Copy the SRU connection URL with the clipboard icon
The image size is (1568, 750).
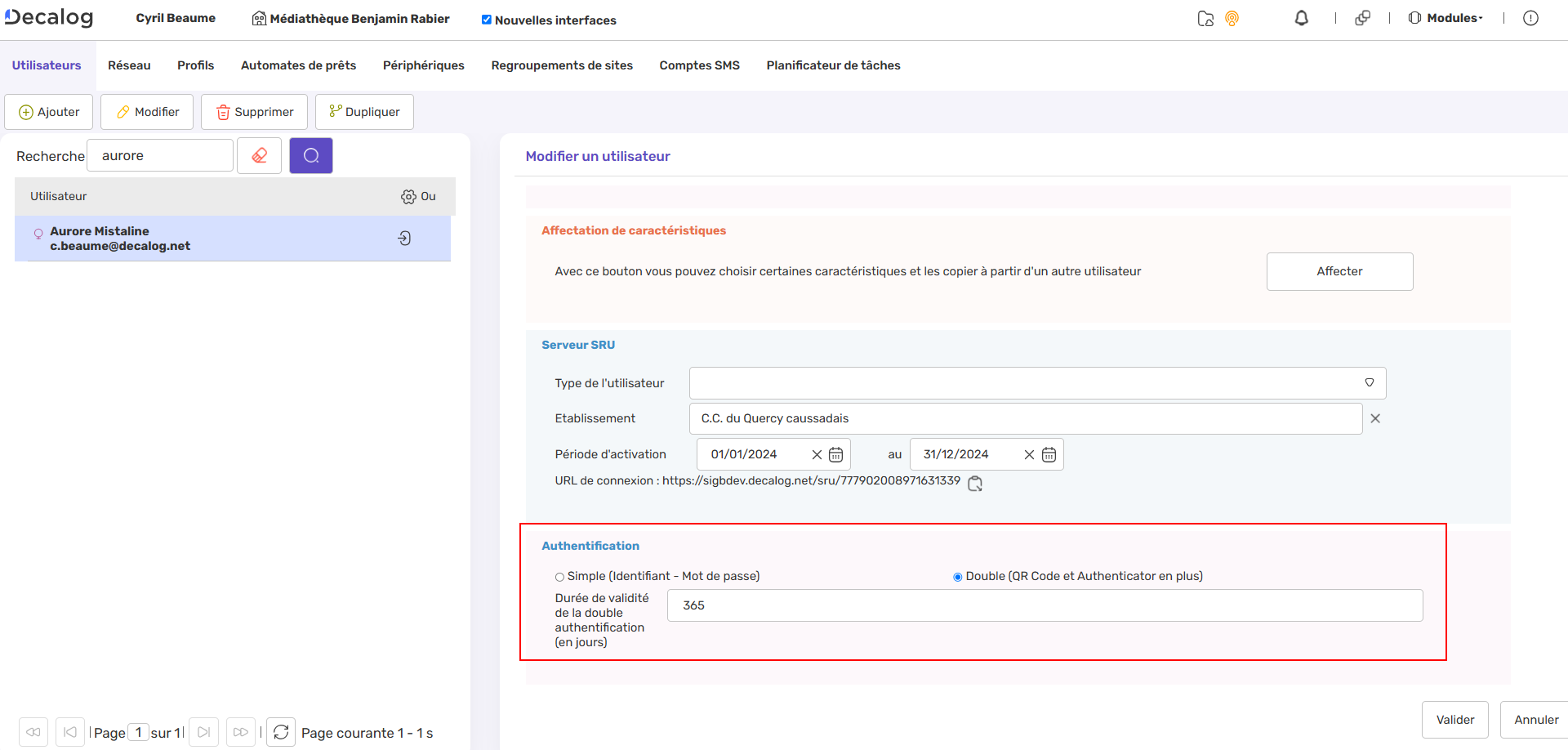[974, 484]
